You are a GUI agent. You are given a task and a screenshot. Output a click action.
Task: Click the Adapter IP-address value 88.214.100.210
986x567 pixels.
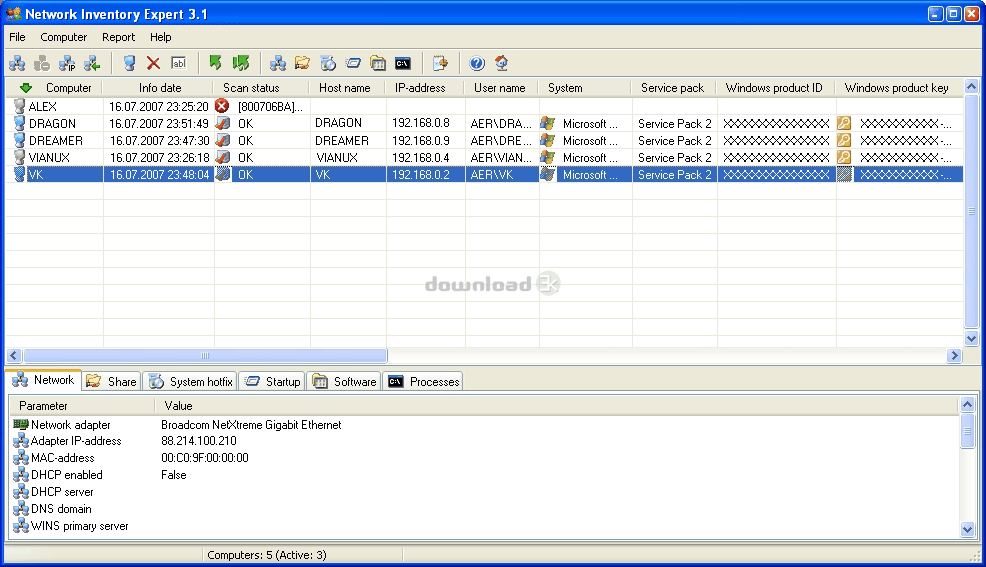pyautogui.click(x=199, y=441)
